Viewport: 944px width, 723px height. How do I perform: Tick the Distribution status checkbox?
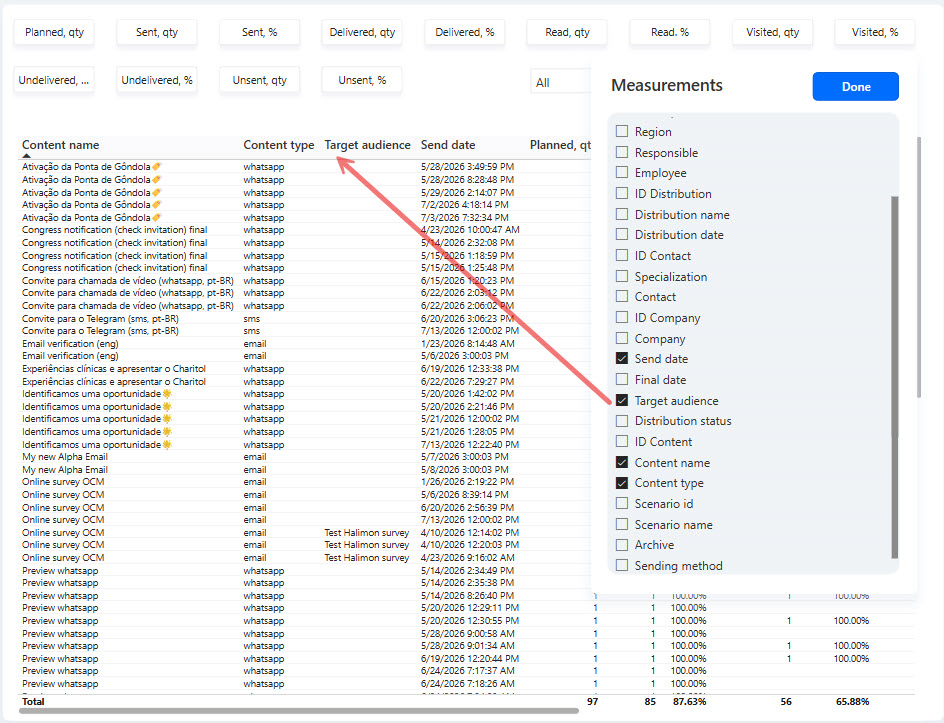(622, 421)
